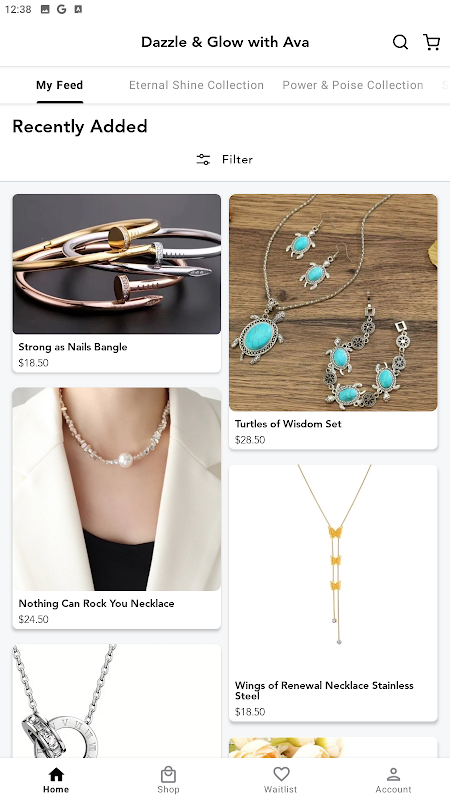Tap the Wings of Renewal Necklace Stainless Steel title

point(324,690)
